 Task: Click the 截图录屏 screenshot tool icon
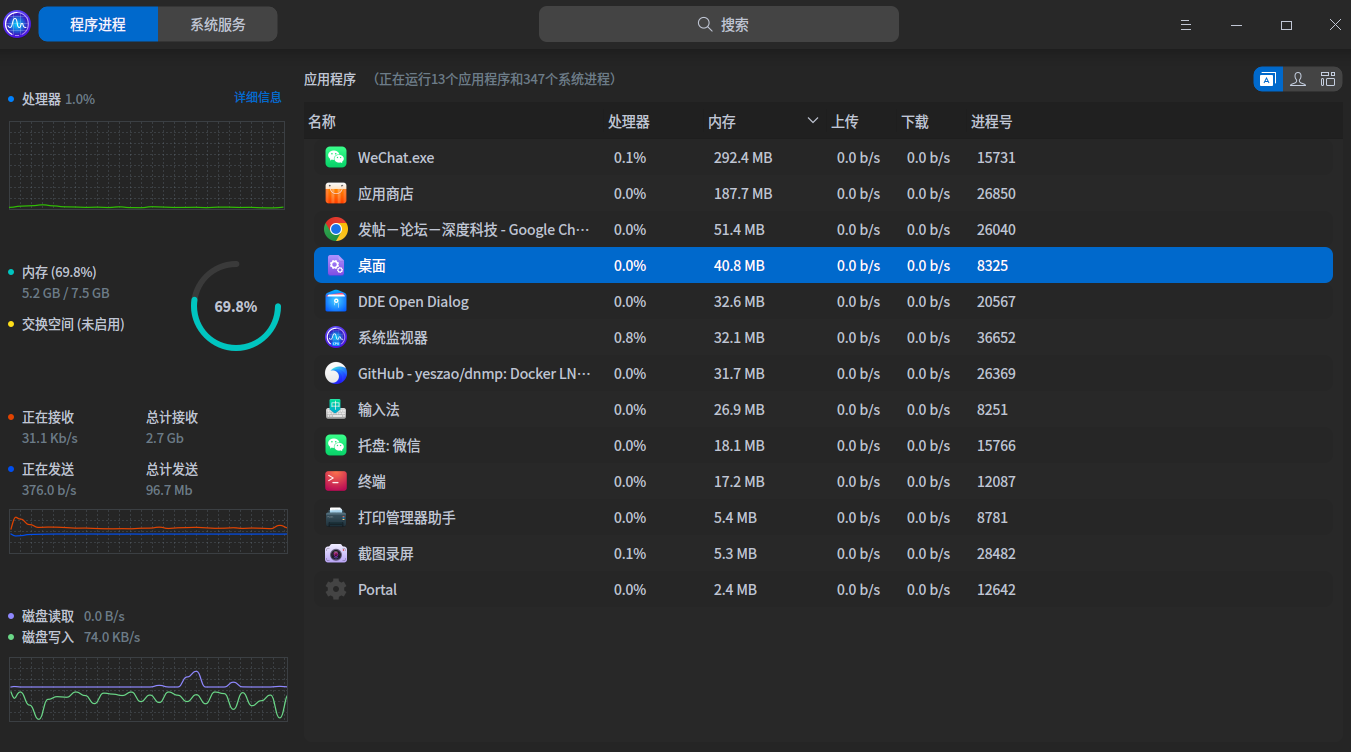(x=336, y=553)
